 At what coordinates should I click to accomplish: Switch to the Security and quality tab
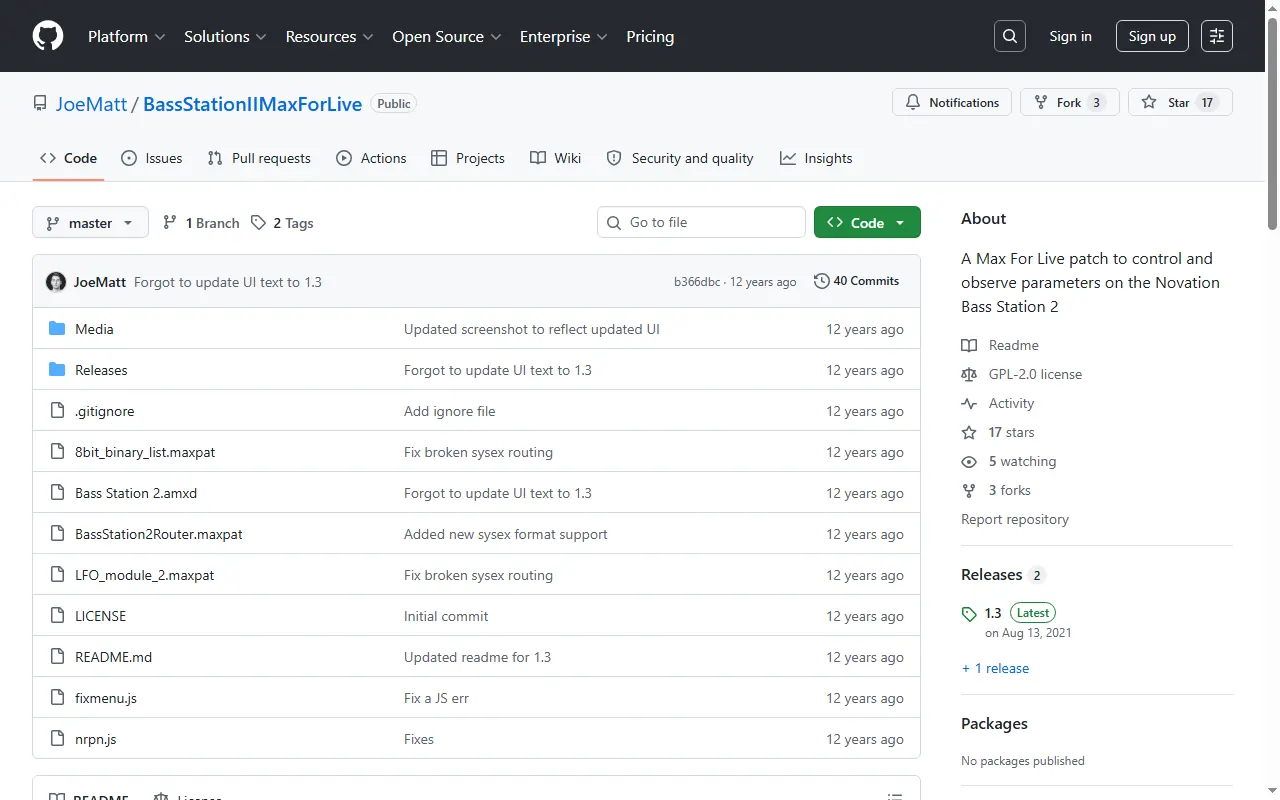point(680,158)
